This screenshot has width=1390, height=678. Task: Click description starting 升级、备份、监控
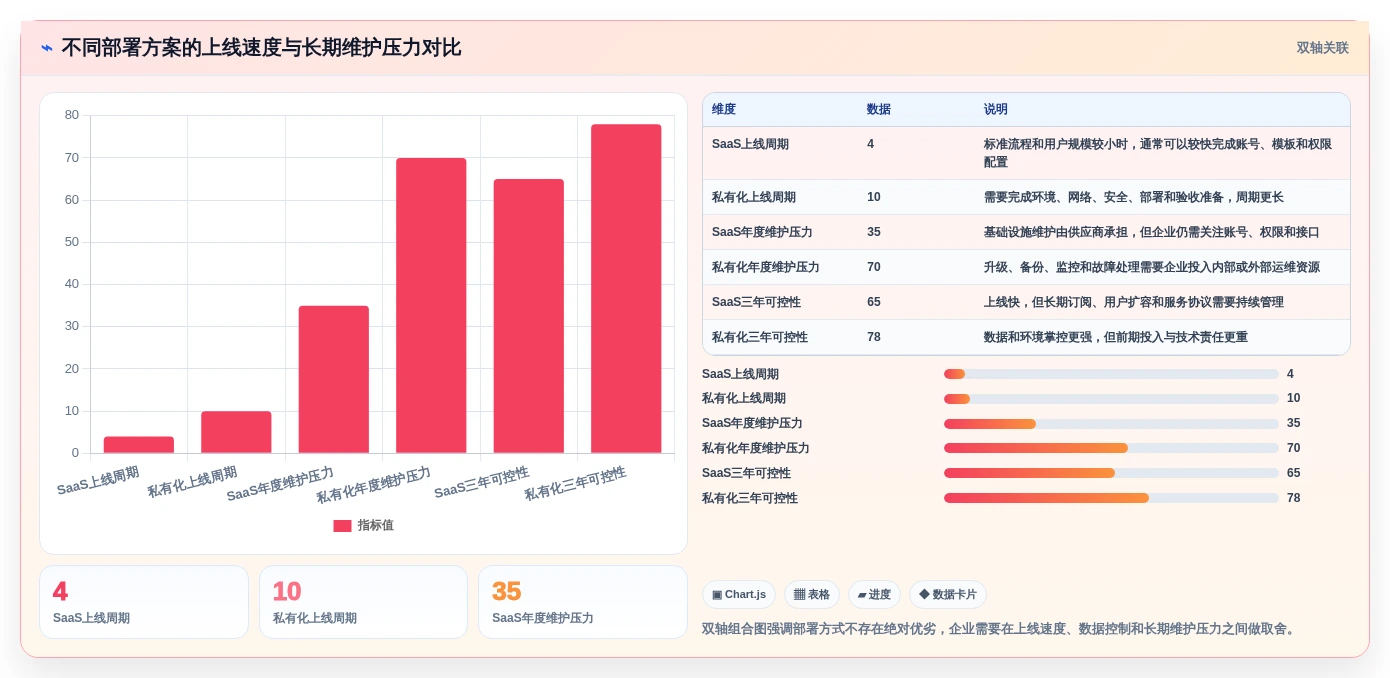1152,268
